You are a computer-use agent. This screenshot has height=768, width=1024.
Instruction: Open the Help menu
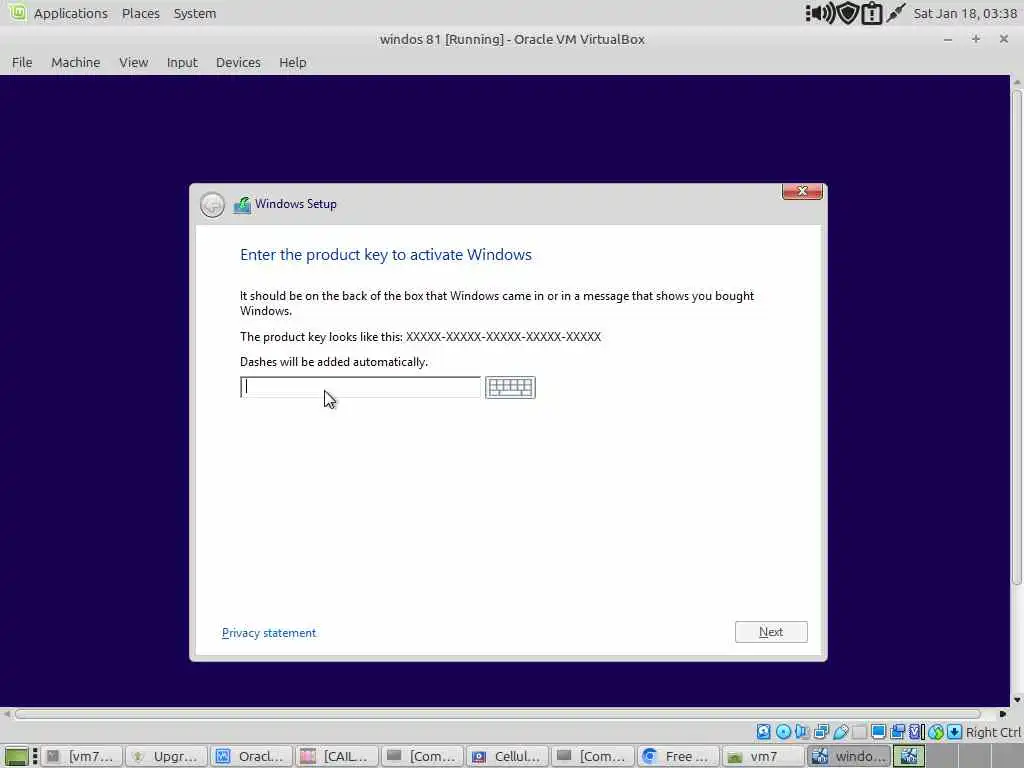(x=293, y=62)
